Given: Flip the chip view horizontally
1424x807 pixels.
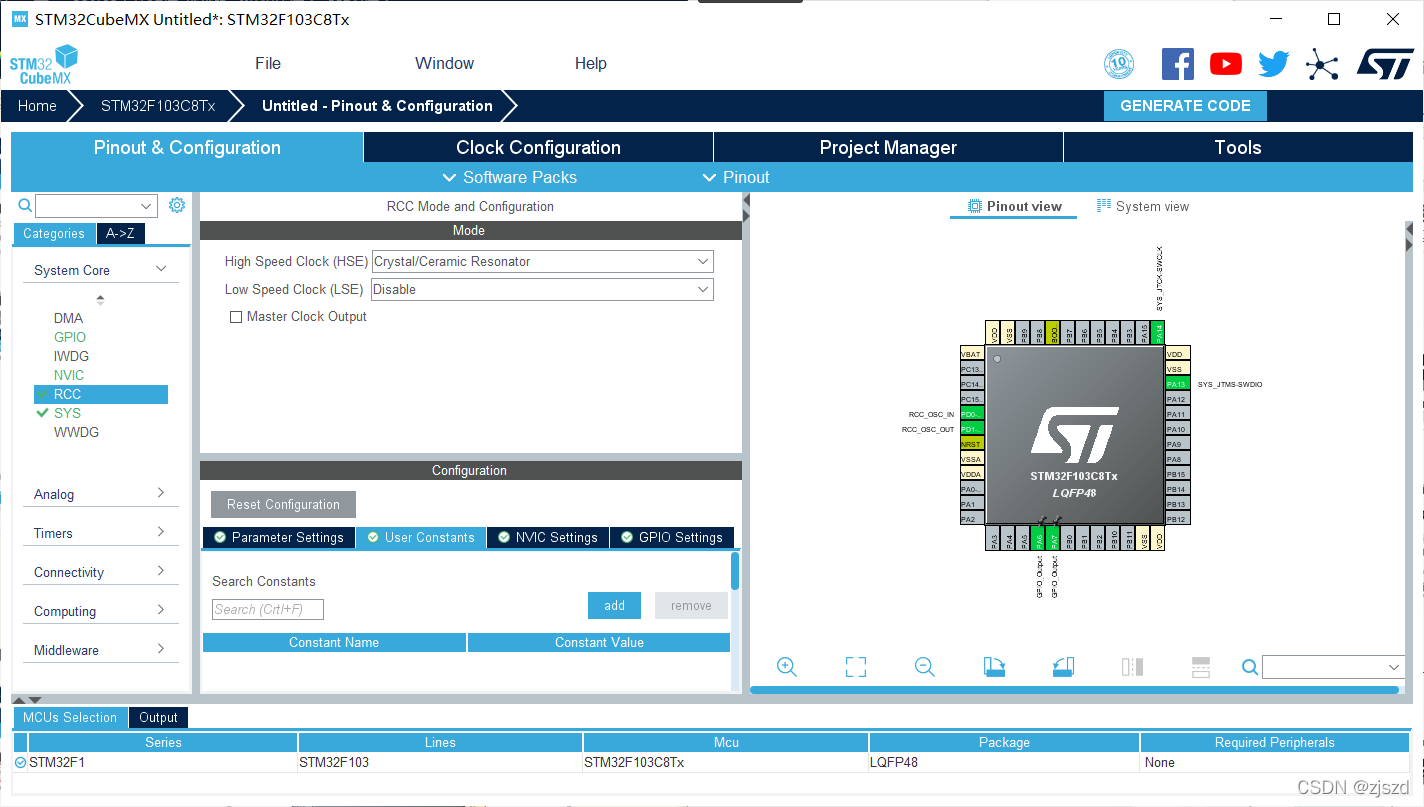Looking at the screenshot, I should pyautogui.click(x=1132, y=667).
